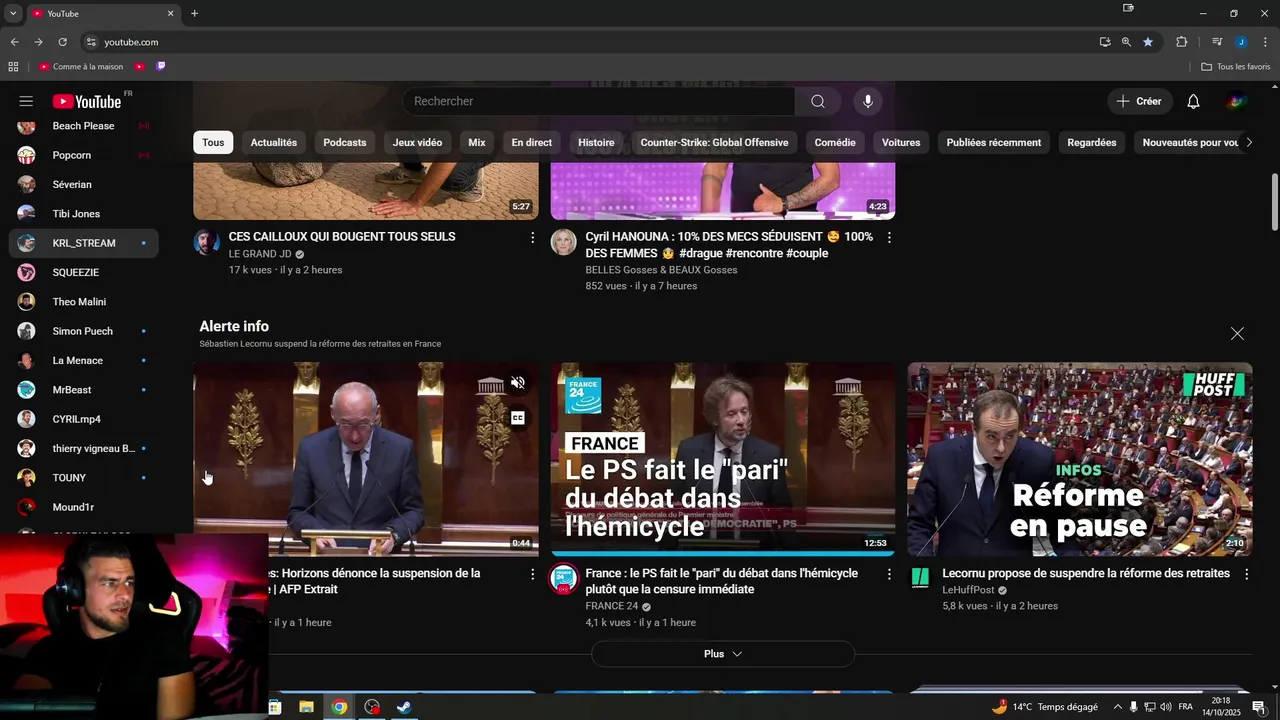Open Lecornu propose de suspendre la réforme title

coord(1086,574)
